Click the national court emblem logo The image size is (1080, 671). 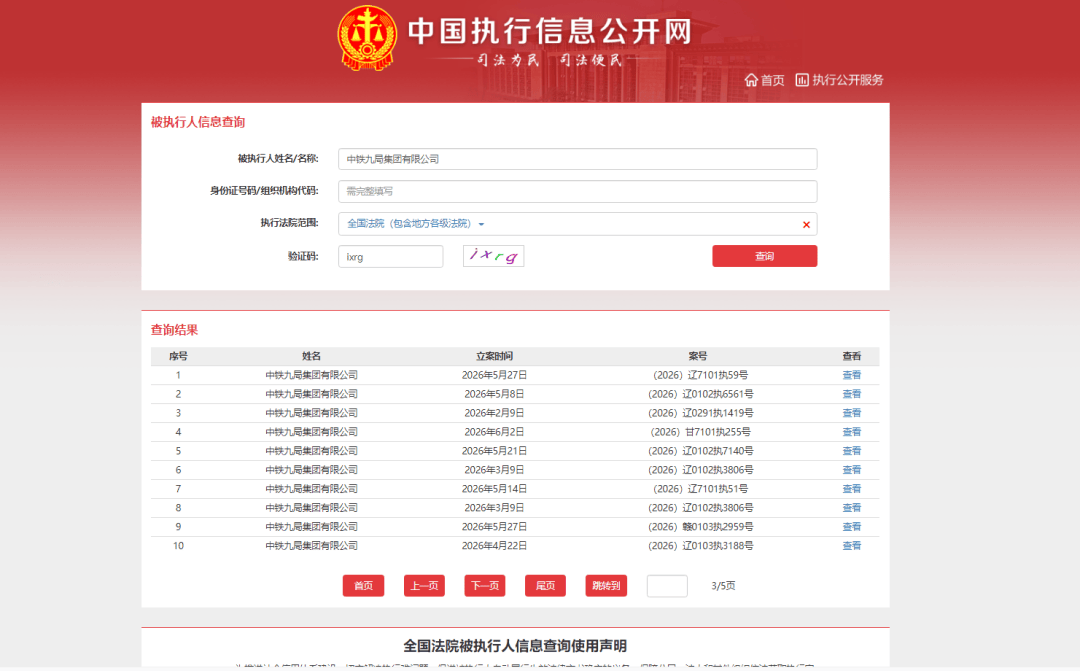(x=367, y=38)
